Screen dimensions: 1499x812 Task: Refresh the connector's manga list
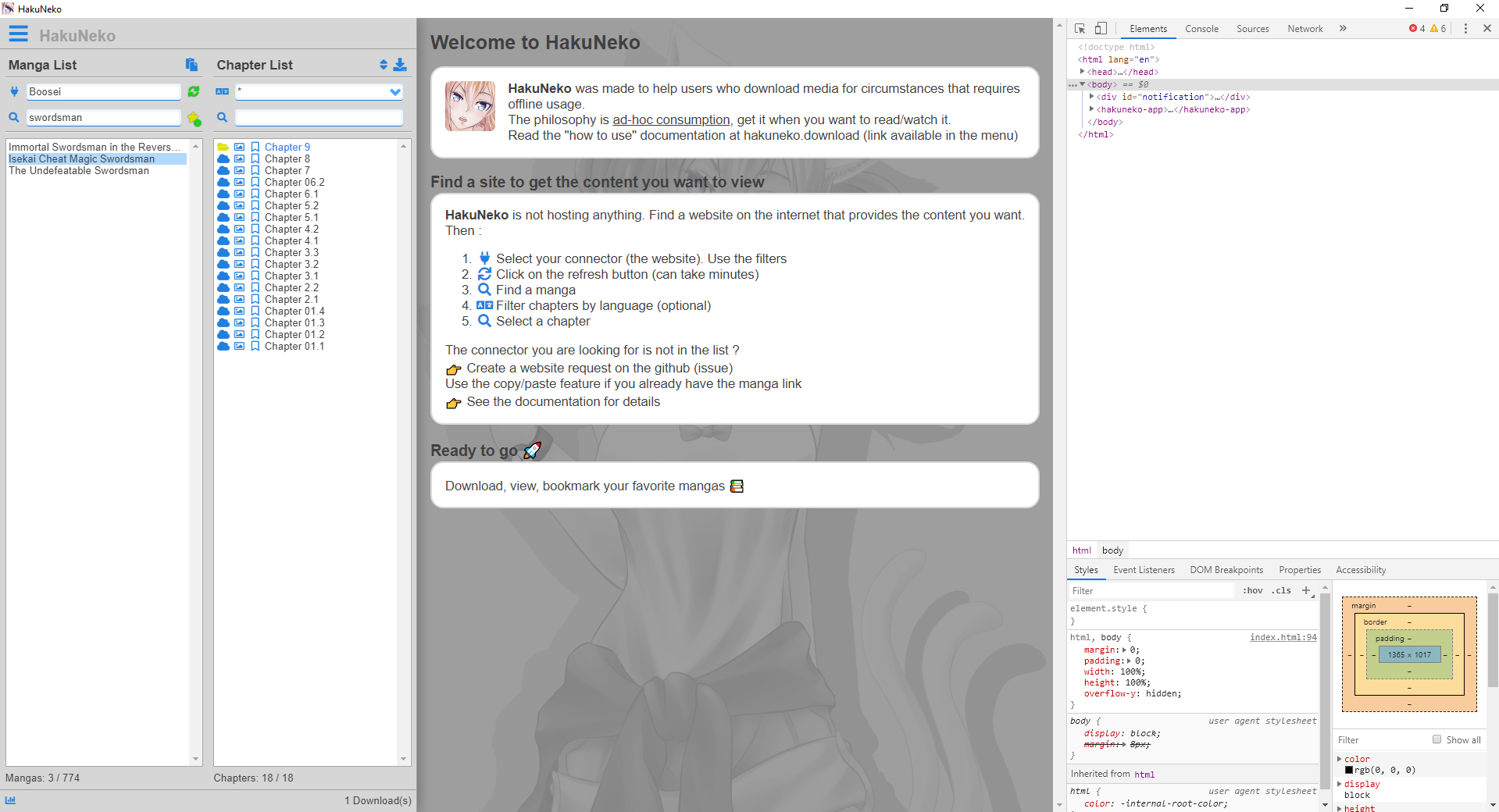pyautogui.click(x=193, y=91)
